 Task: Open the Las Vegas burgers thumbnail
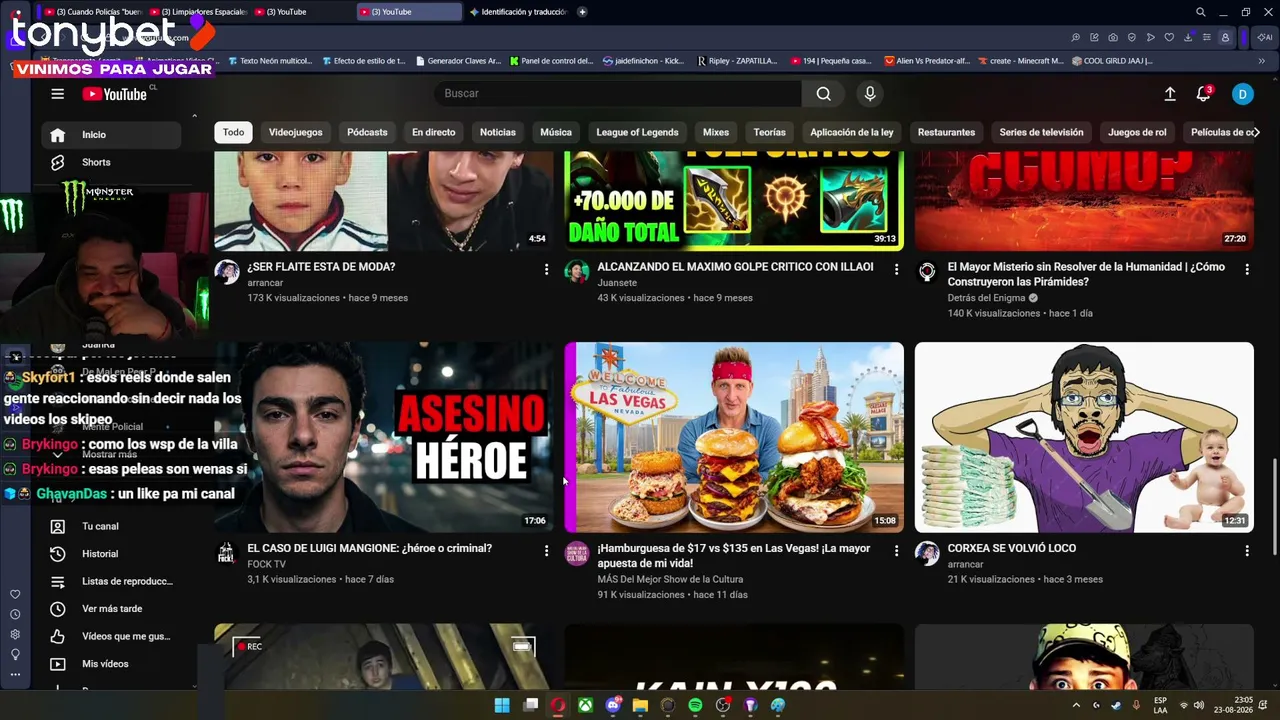pyautogui.click(x=734, y=437)
